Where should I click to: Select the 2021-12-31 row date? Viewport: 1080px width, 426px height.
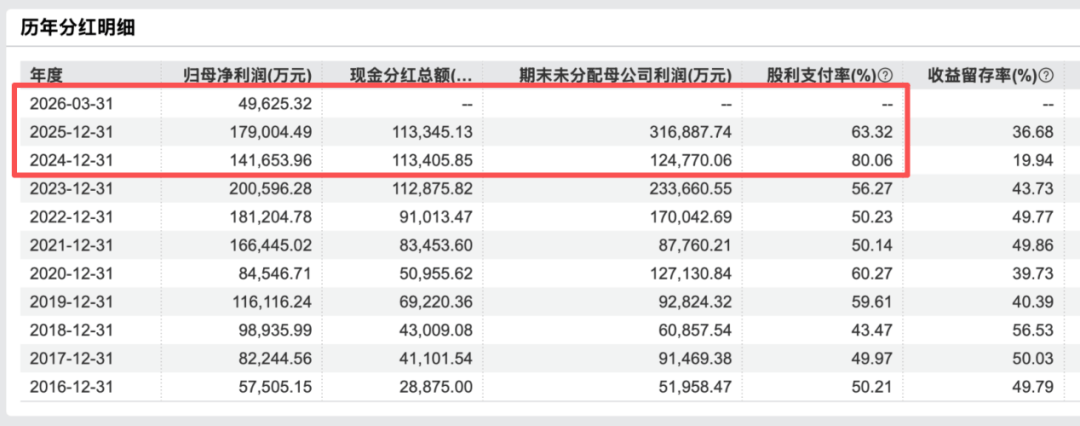tap(72, 245)
